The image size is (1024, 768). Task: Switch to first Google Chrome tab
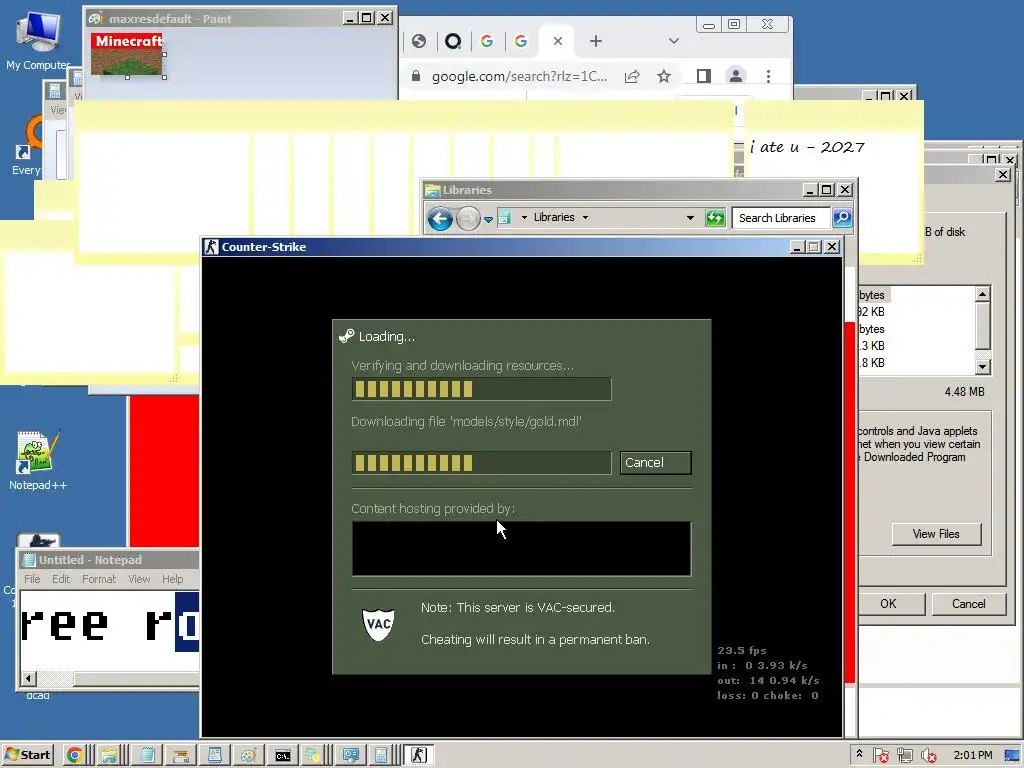point(487,41)
